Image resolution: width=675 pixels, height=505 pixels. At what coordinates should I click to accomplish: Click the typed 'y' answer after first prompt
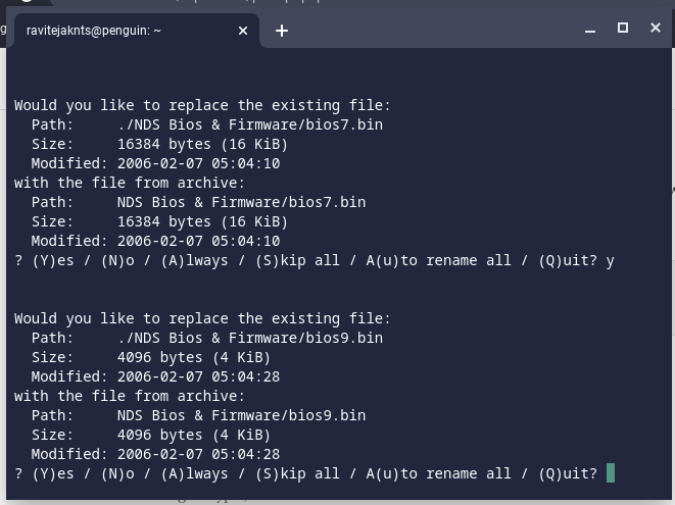point(610,260)
